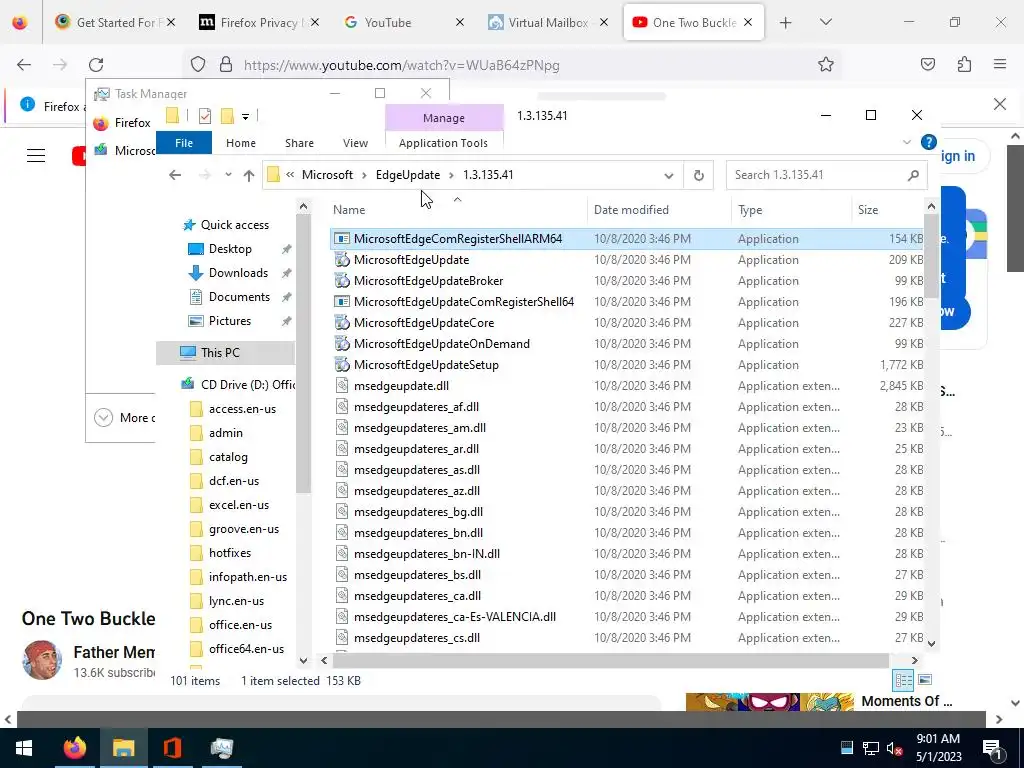Click the Father Mem channel name
This screenshot has height=768, width=1024.
click(x=114, y=652)
